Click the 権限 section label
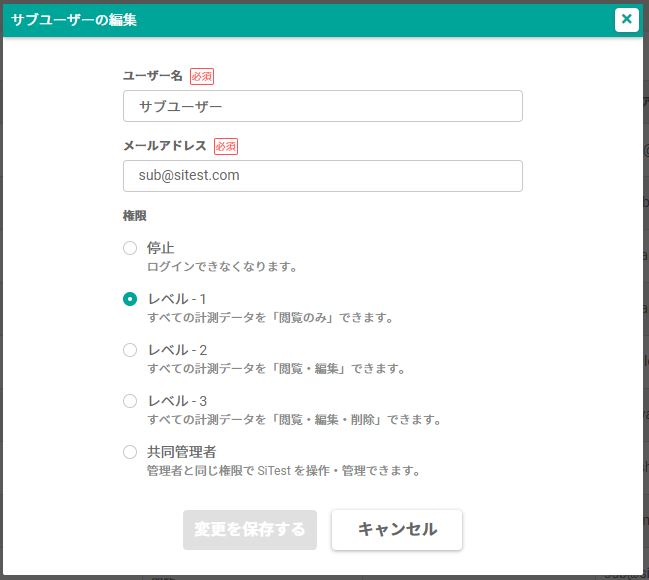Image resolution: width=649 pixels, height=580 pixels. [x=135, y=216]
